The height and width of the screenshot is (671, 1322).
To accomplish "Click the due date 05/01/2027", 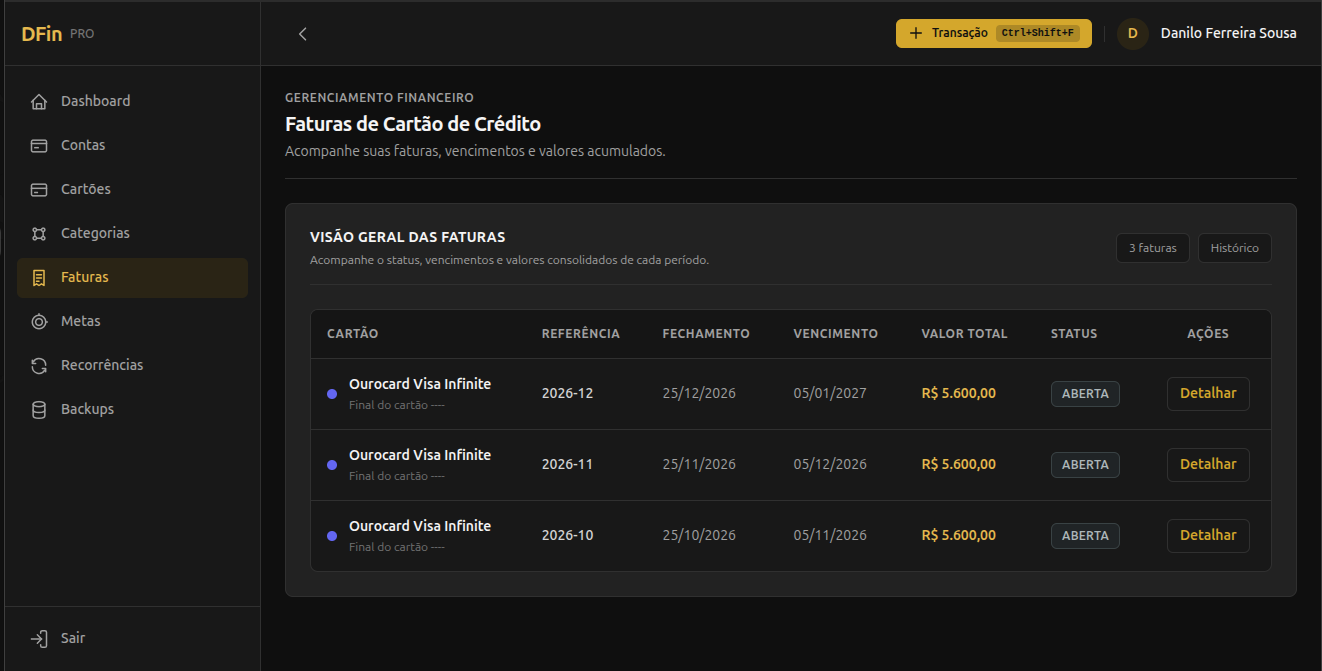I will pyautogui.click(x=830, y=393).
